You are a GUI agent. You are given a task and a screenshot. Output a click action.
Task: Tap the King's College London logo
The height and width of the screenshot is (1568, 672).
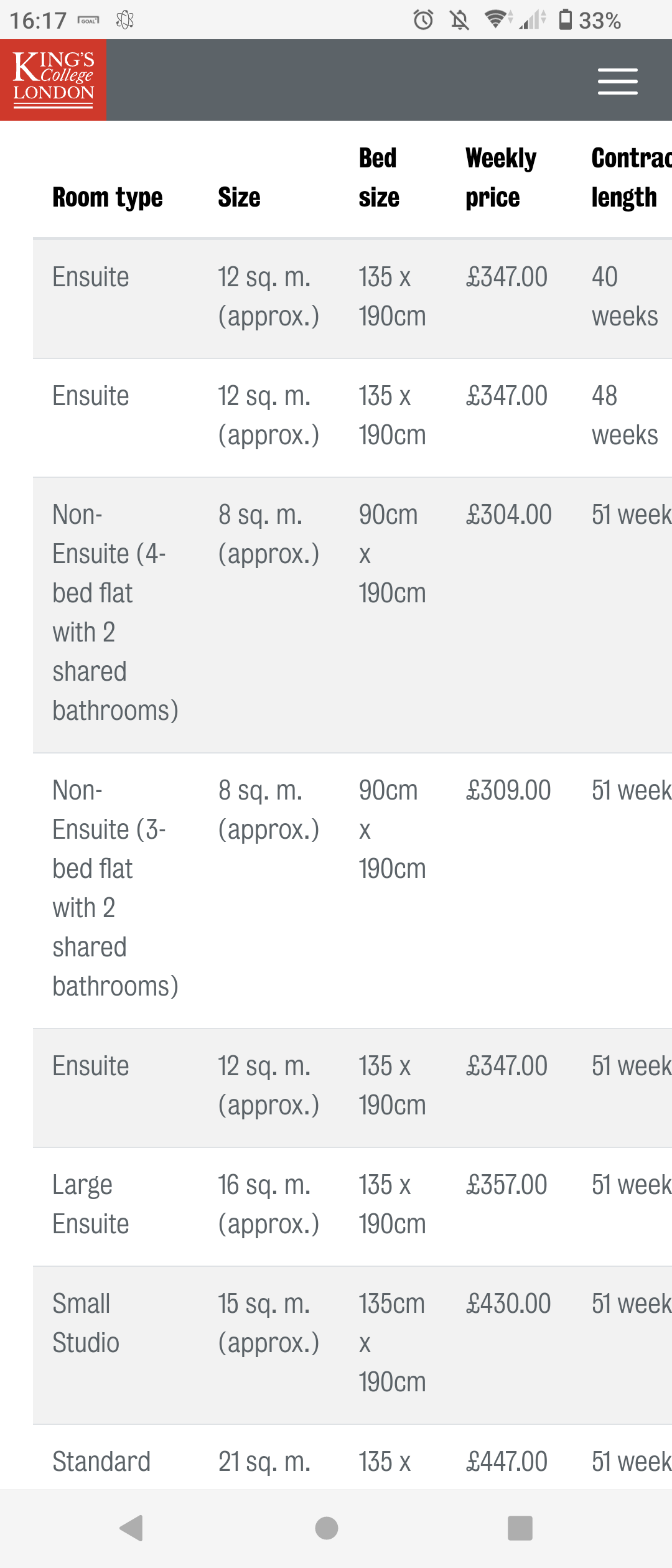(54, 80)
